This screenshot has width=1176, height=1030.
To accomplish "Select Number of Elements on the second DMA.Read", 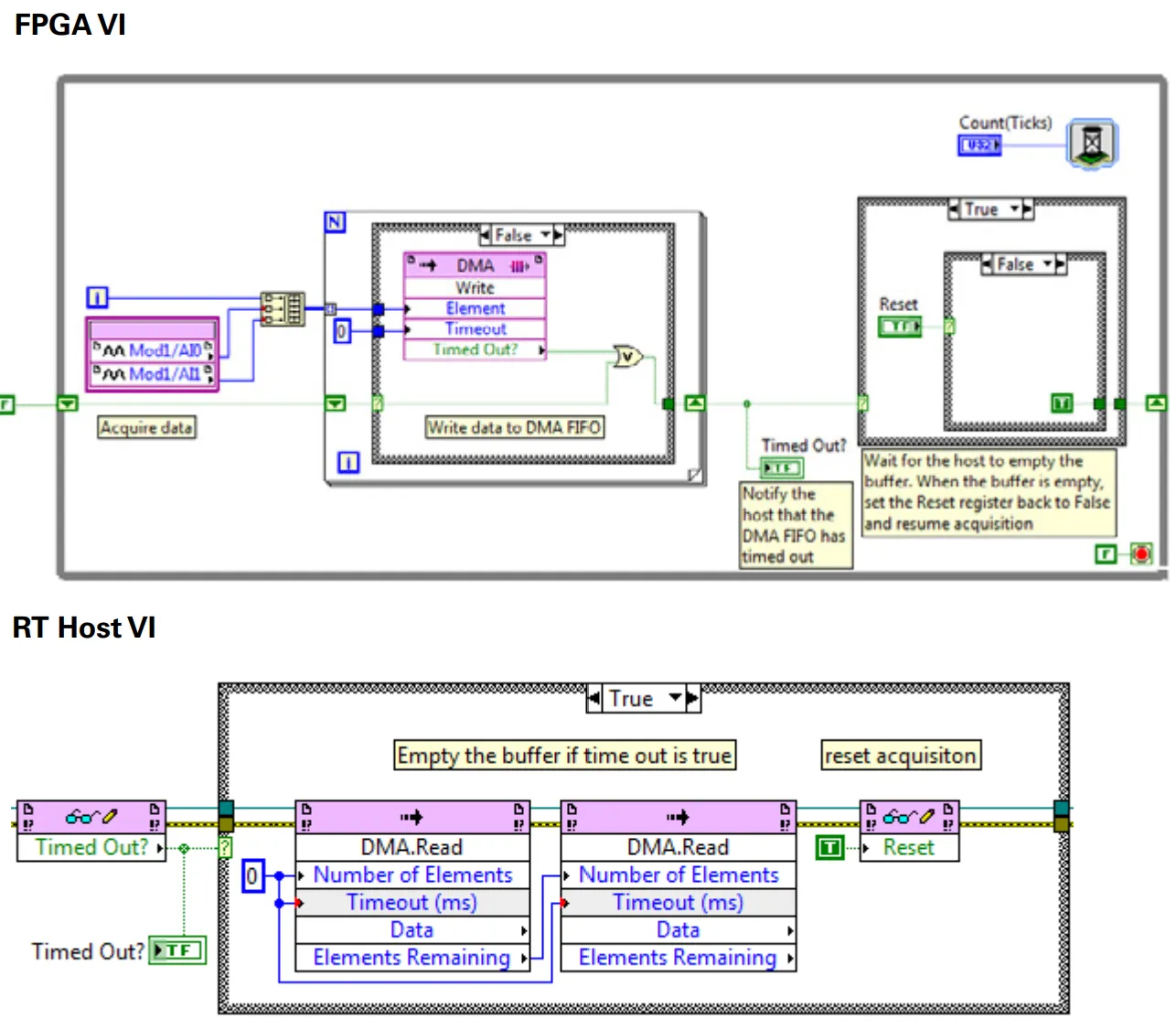I will [679, 875].
